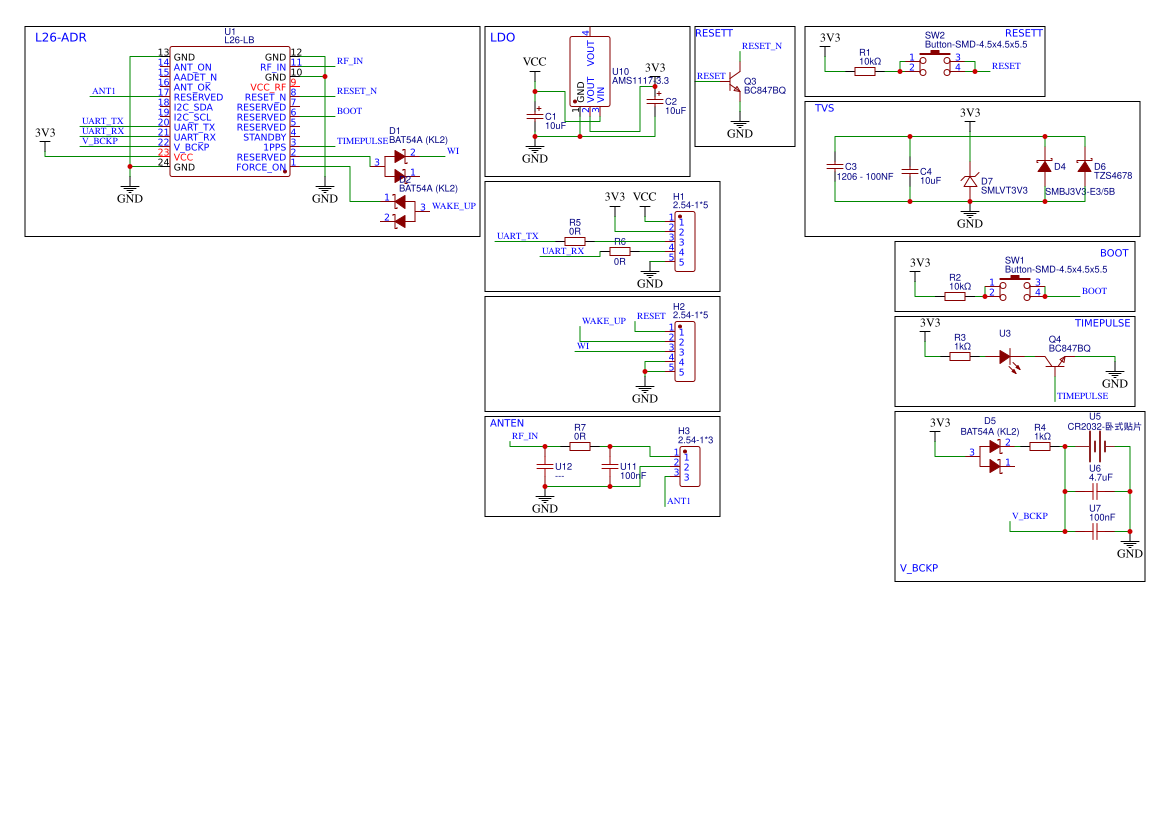1169x827 pixels.
Task: Click the D4 diode symbol
Action: coord(1044,166)
